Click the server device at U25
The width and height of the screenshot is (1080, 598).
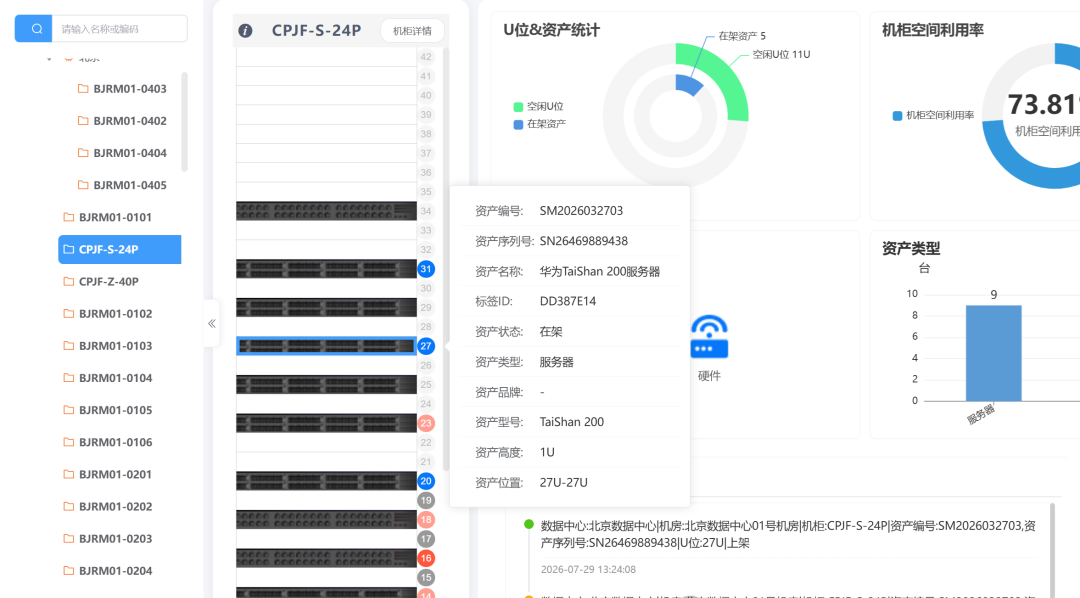326,384
